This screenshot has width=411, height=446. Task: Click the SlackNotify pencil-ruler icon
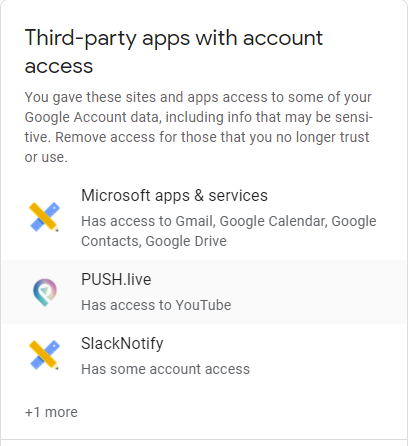coord(44,355)
